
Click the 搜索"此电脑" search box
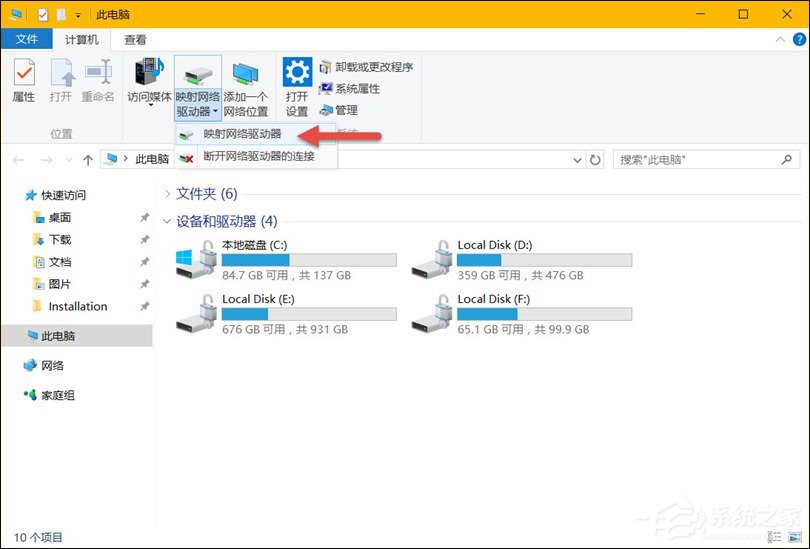(706, 160)
